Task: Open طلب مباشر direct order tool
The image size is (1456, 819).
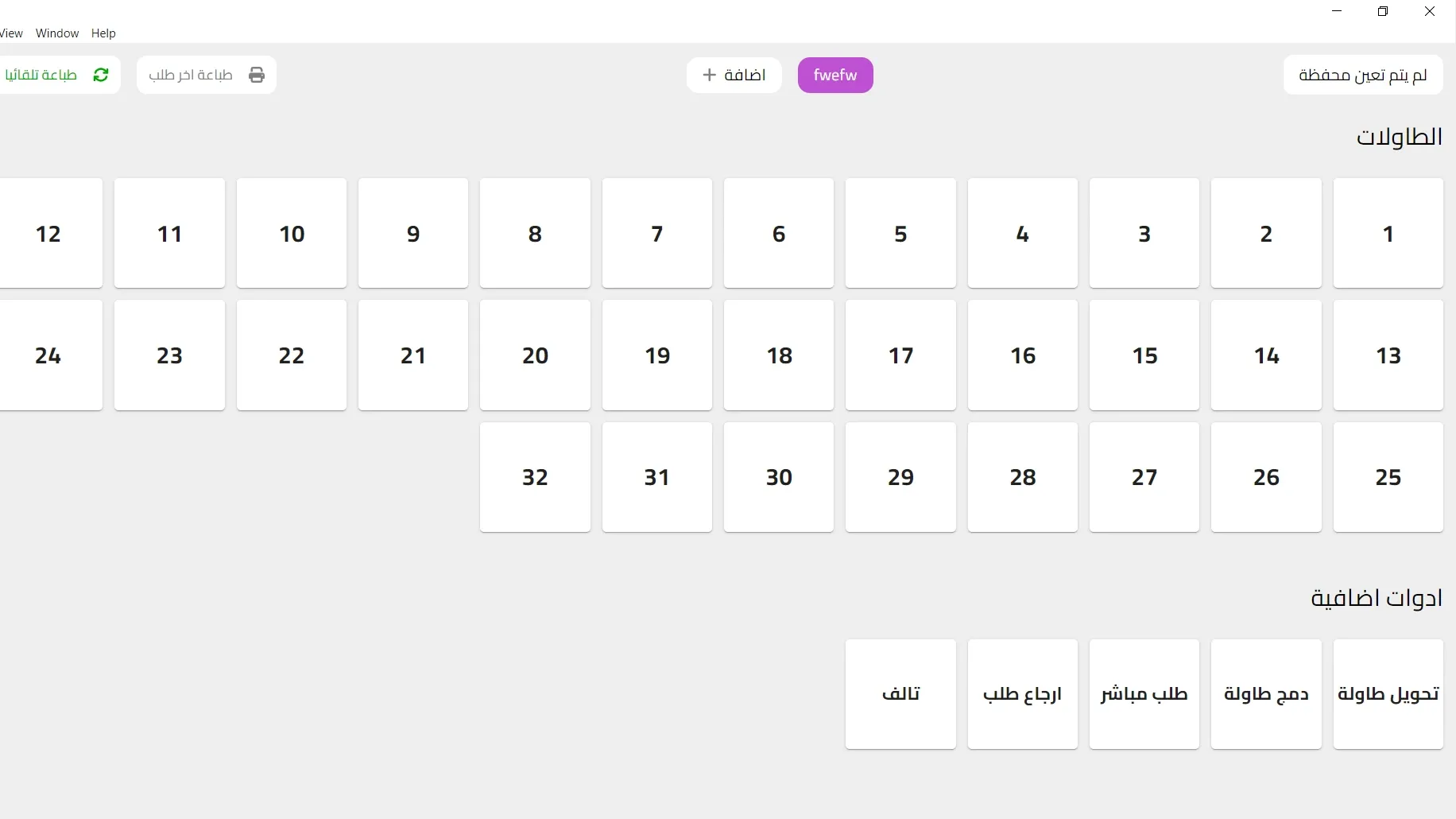Action: click(x=1144, y=694)
